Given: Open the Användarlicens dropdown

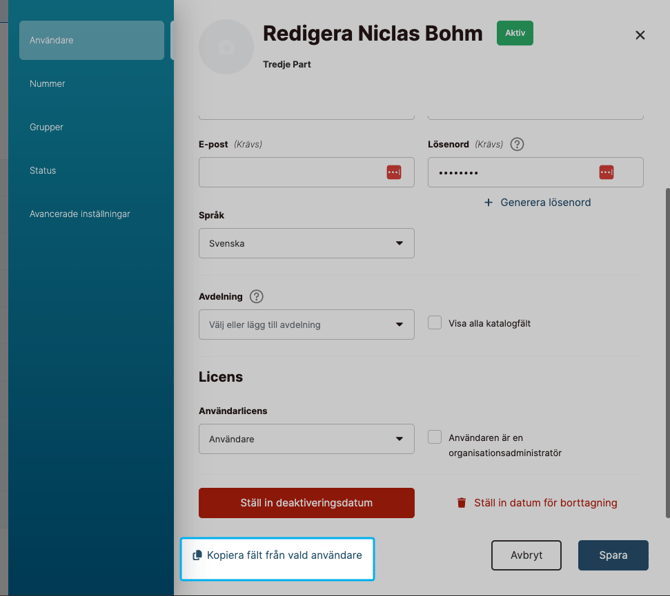Looking at the screenshot, I should point(306,439).
